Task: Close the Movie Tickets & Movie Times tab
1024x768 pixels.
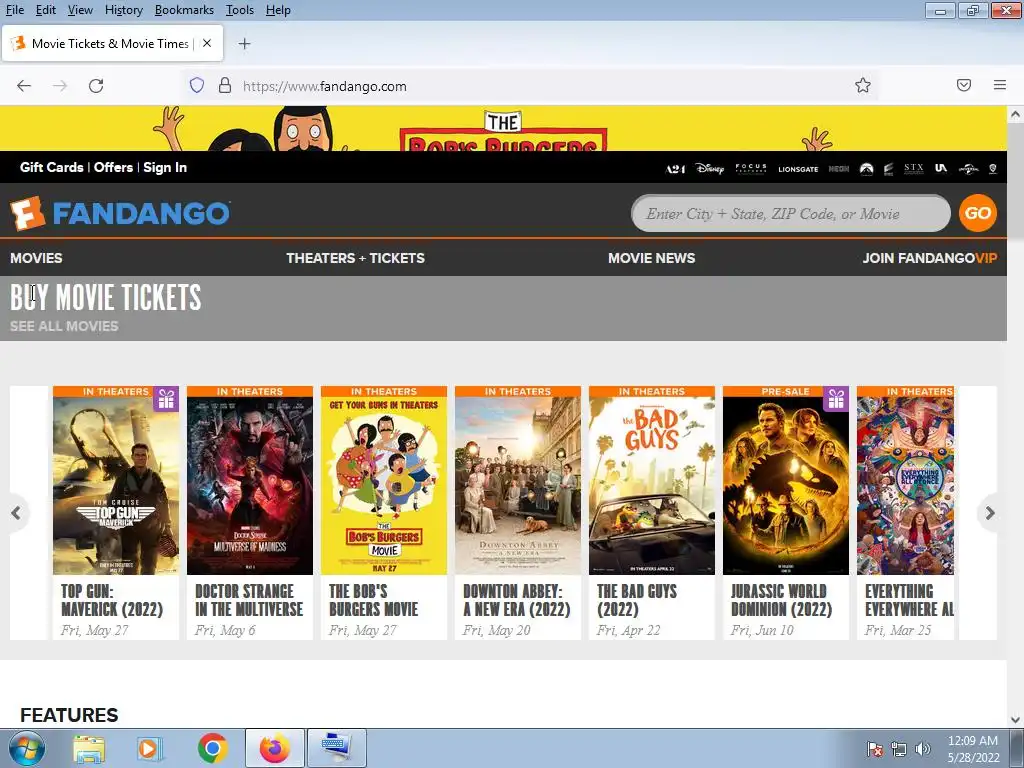Action: (207, 43)
